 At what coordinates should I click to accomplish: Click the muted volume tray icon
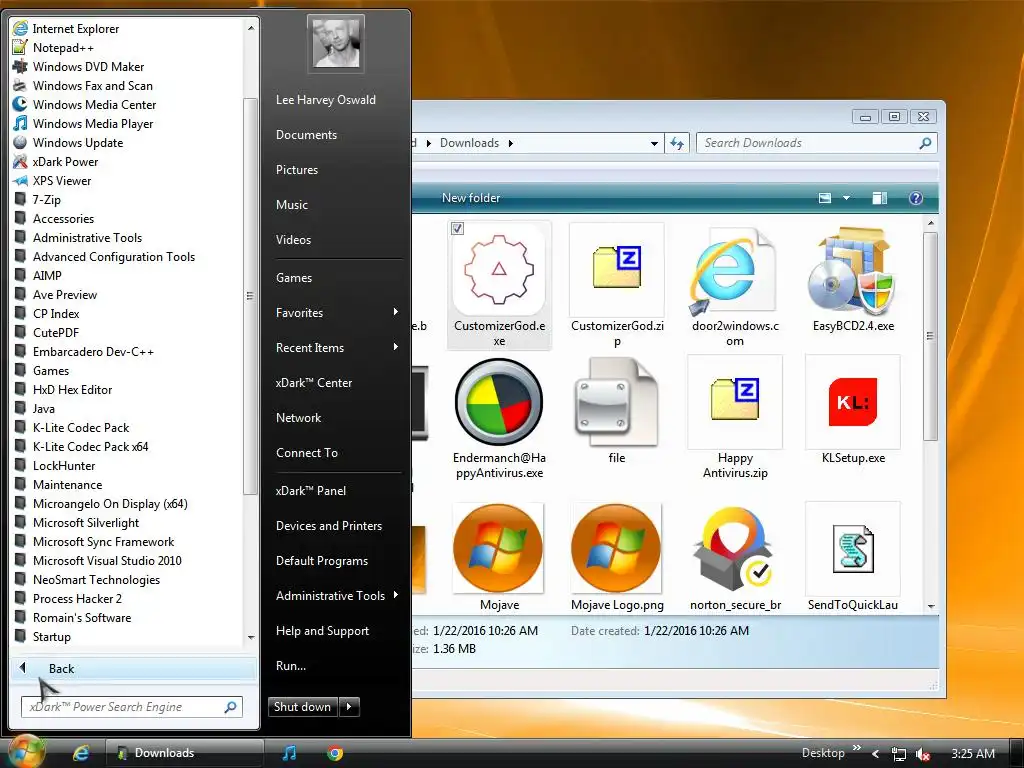(x=922, y=754)
